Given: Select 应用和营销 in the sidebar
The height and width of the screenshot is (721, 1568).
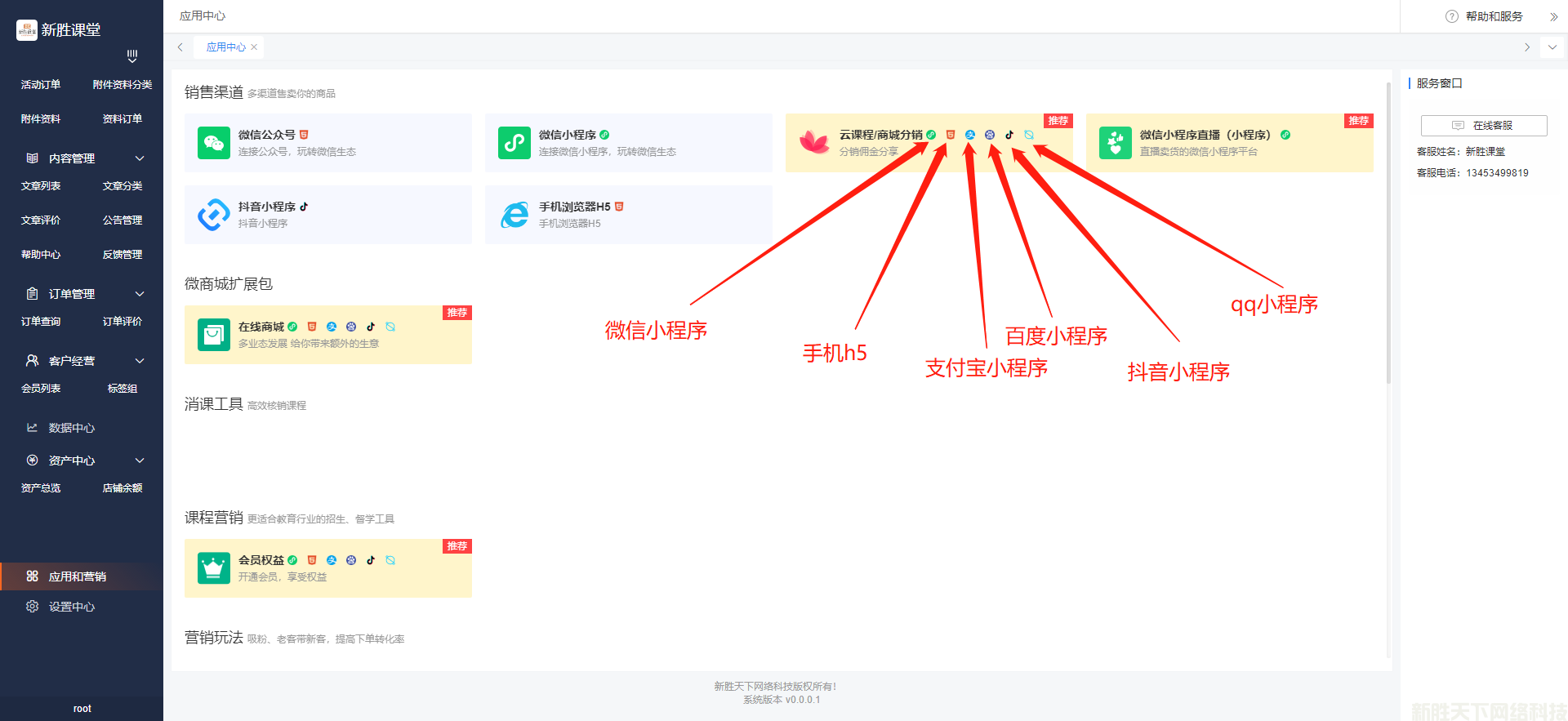Looking at the screenshot, I should [78, 576].
